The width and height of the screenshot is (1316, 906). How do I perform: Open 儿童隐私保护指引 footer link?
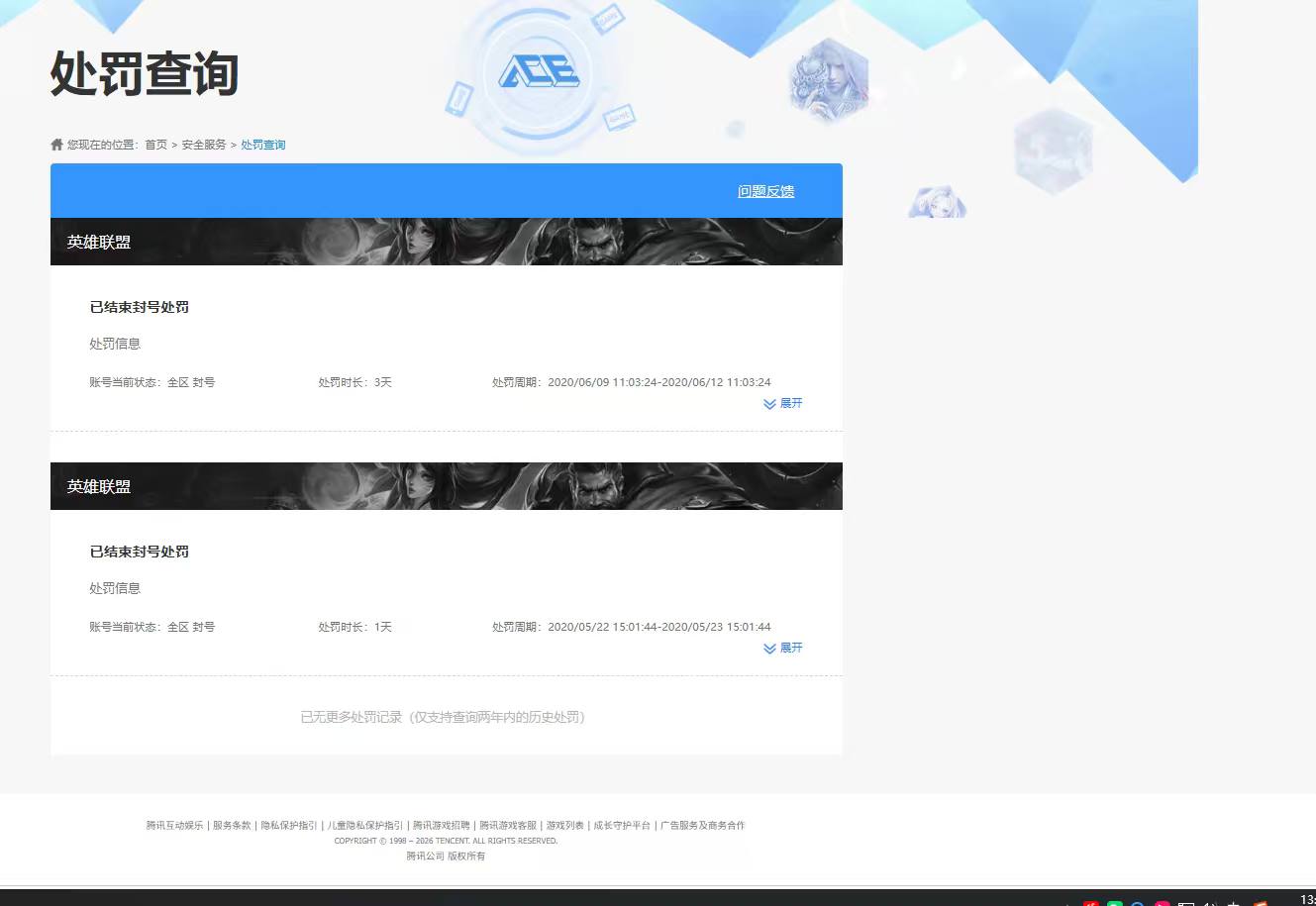365,825
